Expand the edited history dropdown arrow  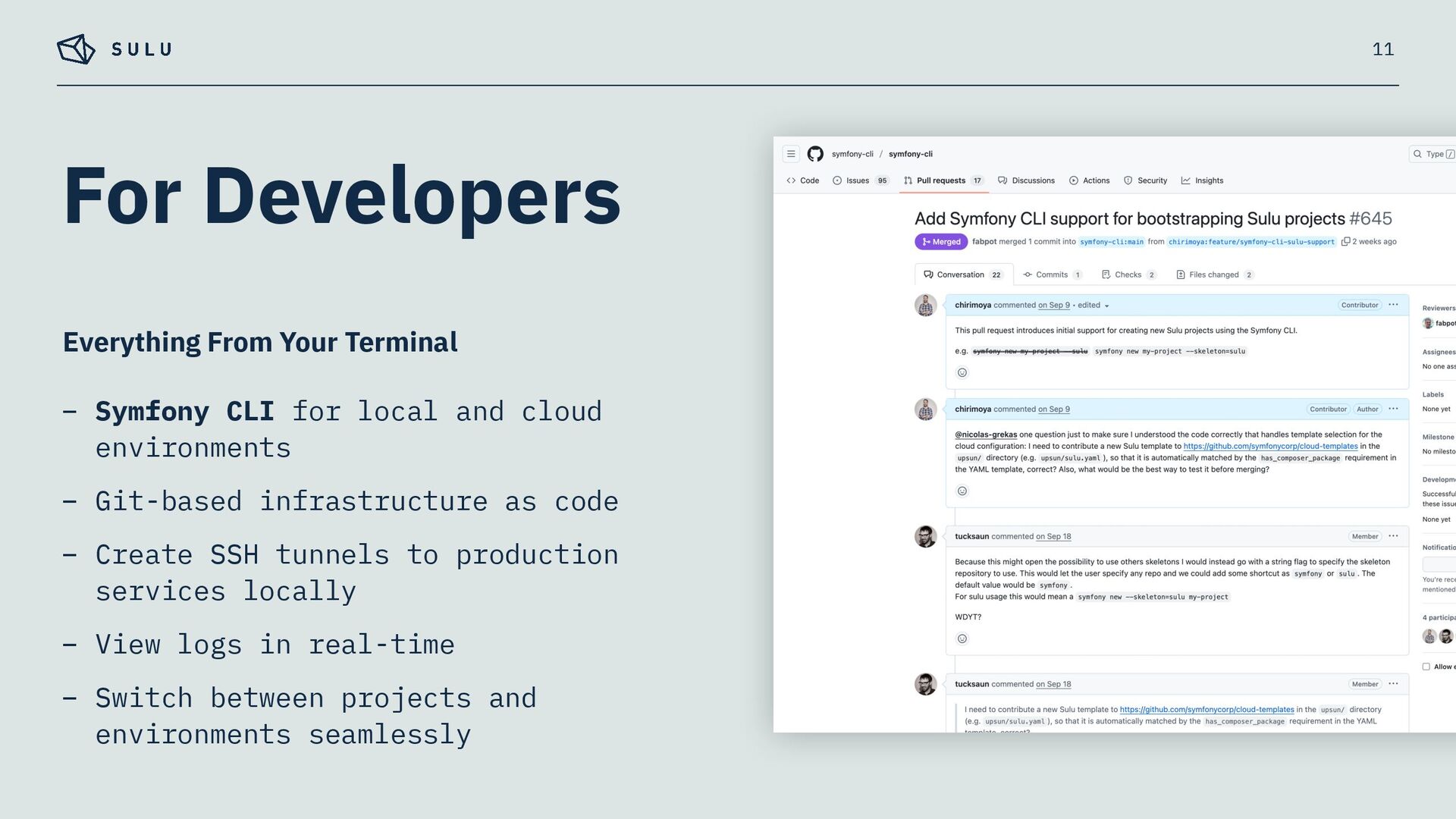click(1106, 306)
